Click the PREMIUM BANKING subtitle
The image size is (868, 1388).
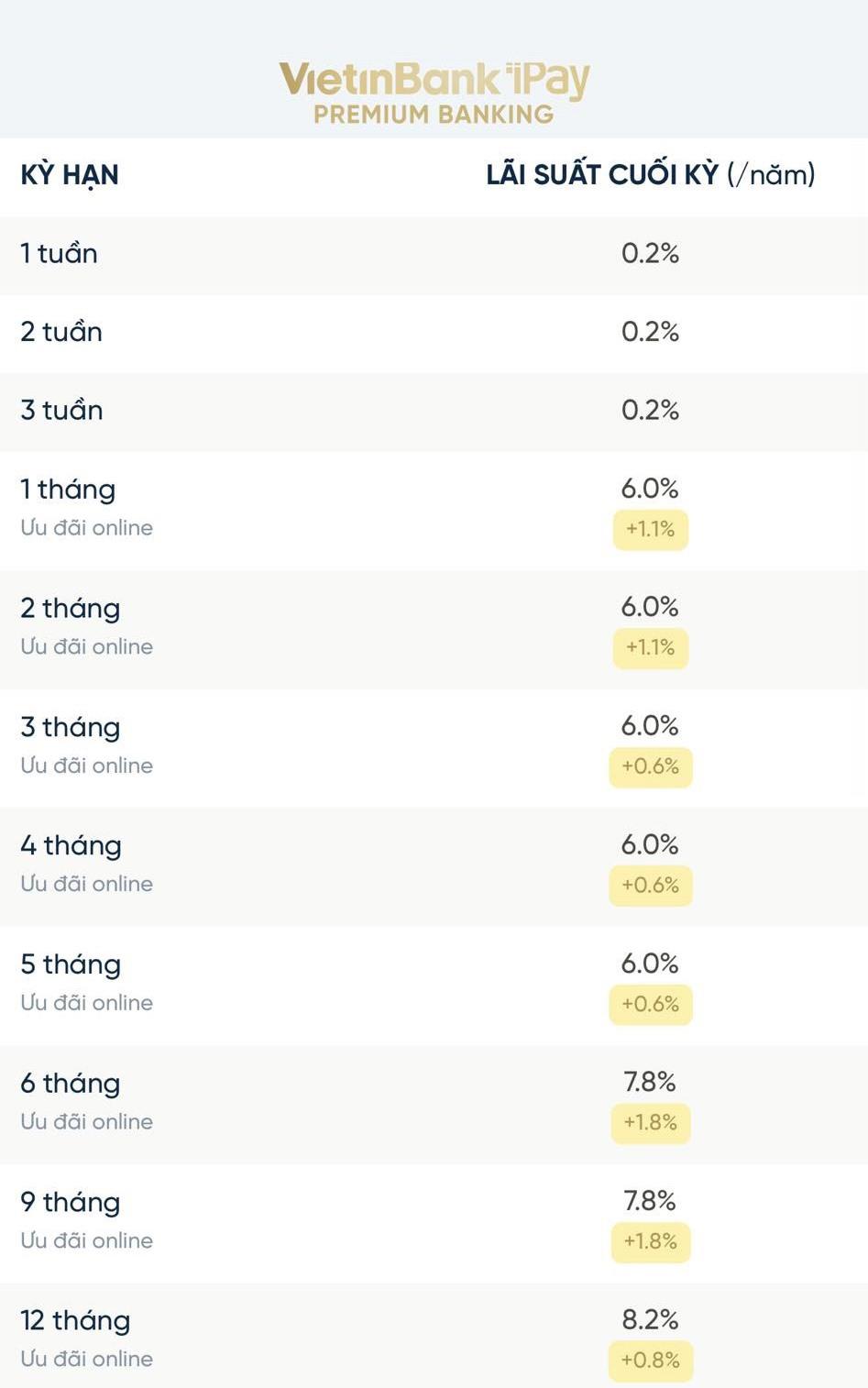(x=434, y=115)
